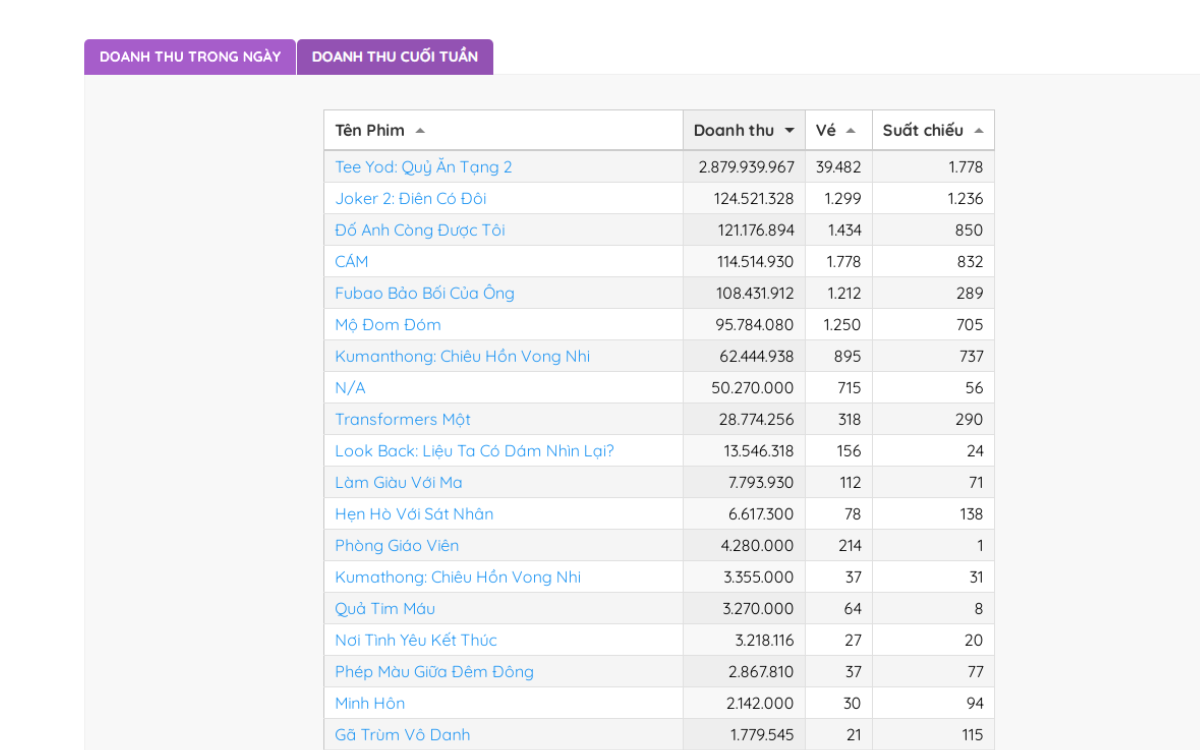
Task: Open Tee Yod: Quỷ Ăn Tạng 2 link
Action: [x=423, y=167]
